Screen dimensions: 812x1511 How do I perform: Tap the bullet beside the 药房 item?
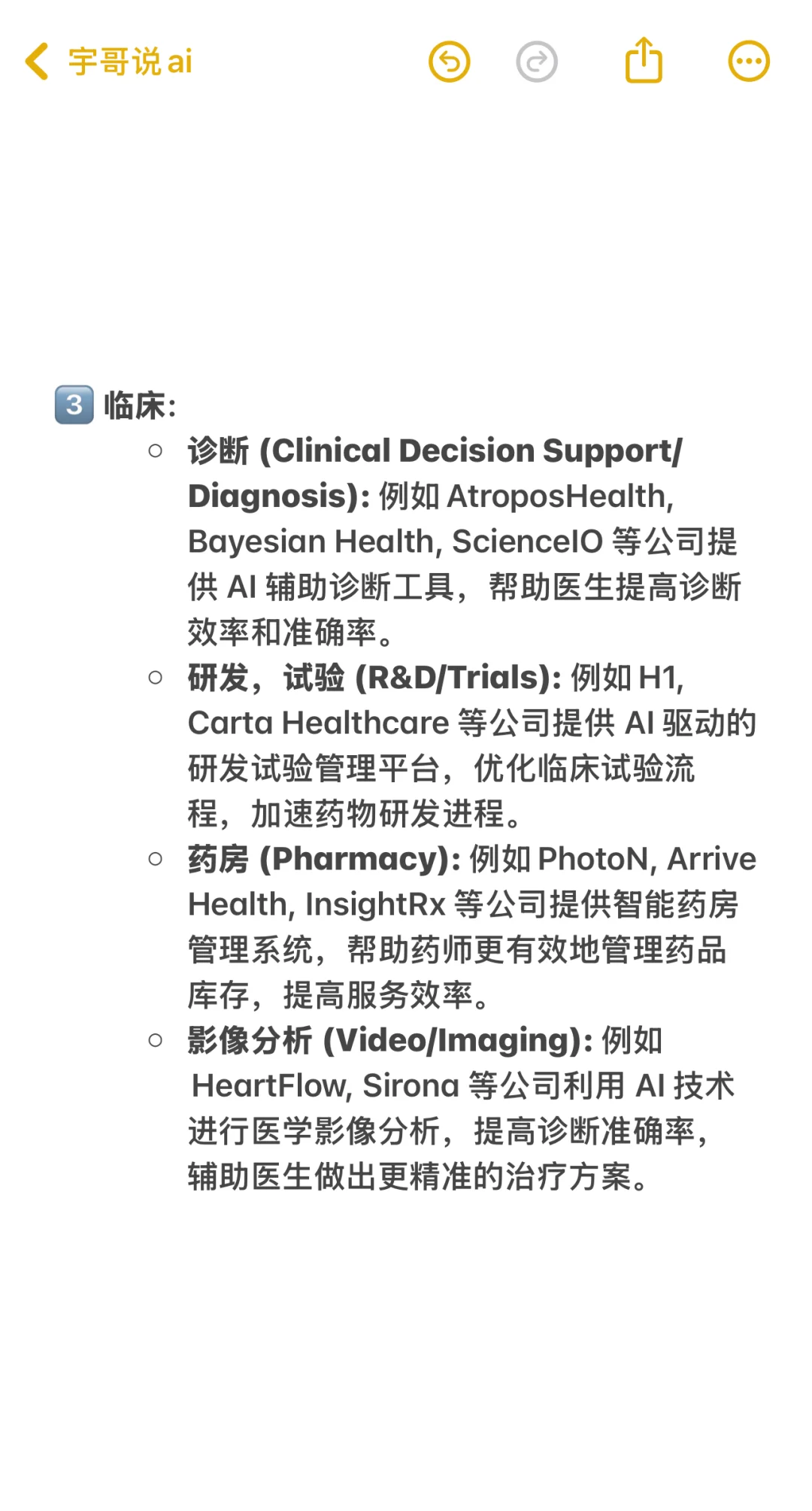click(x=156, y=859)
